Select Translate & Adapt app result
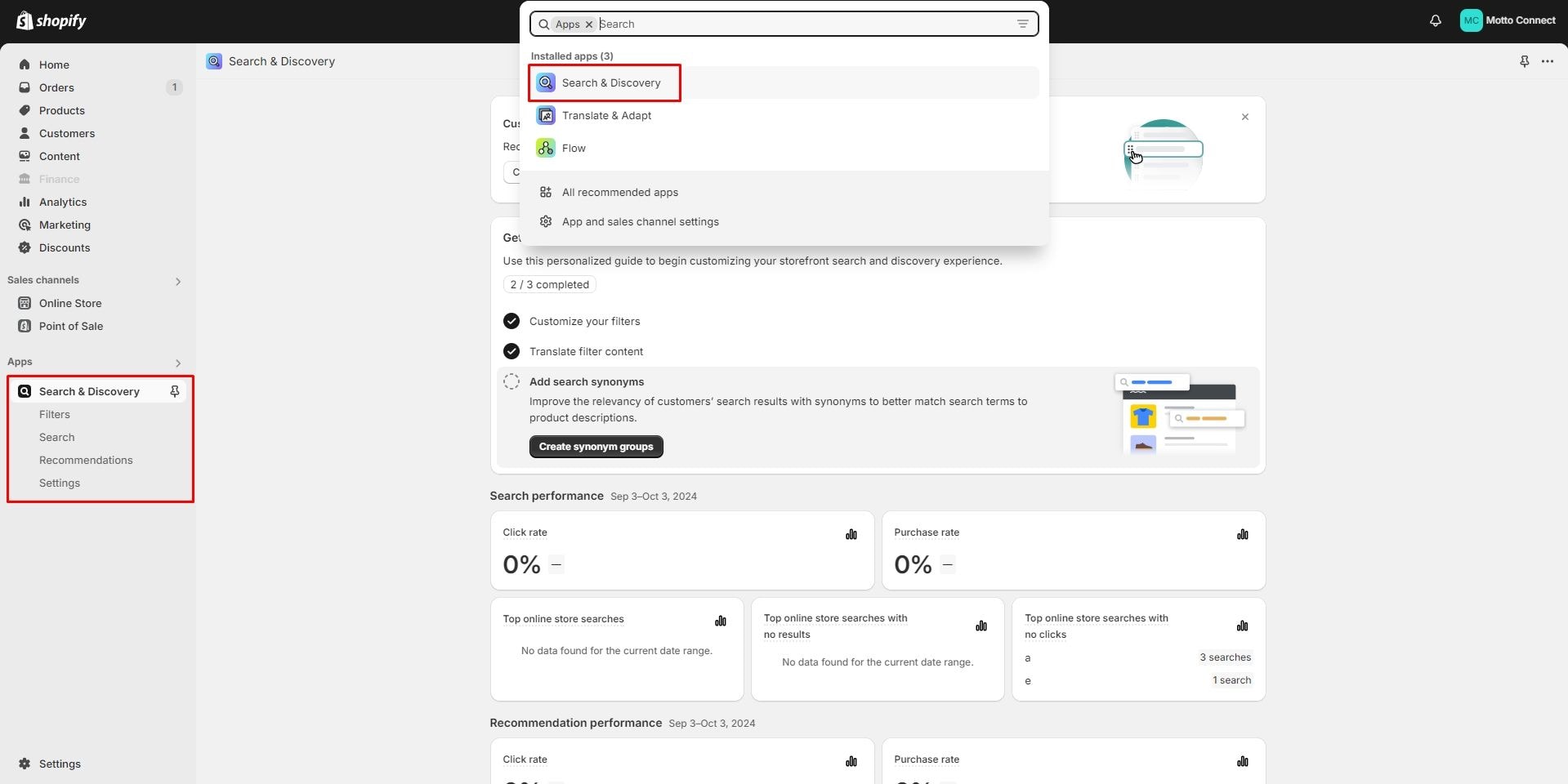Viewport: 1568px width, 784px height. click(606, 115)
